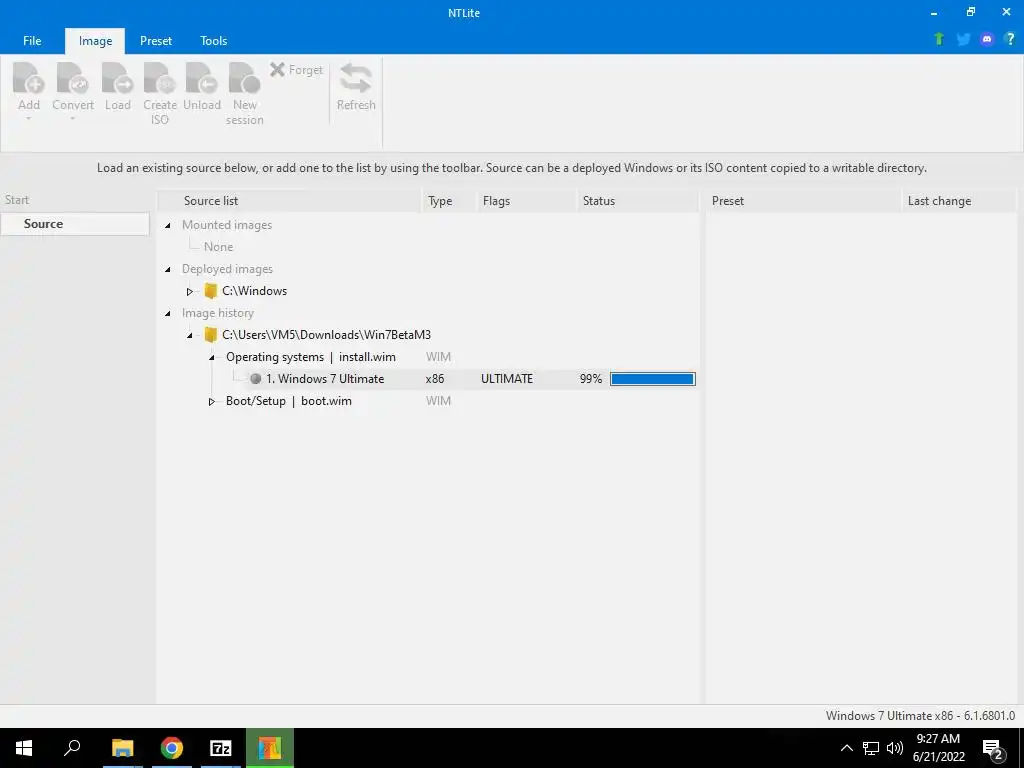
Task: Click the network status tray icon
Action: pyautogui.click(x=871, y=748)
